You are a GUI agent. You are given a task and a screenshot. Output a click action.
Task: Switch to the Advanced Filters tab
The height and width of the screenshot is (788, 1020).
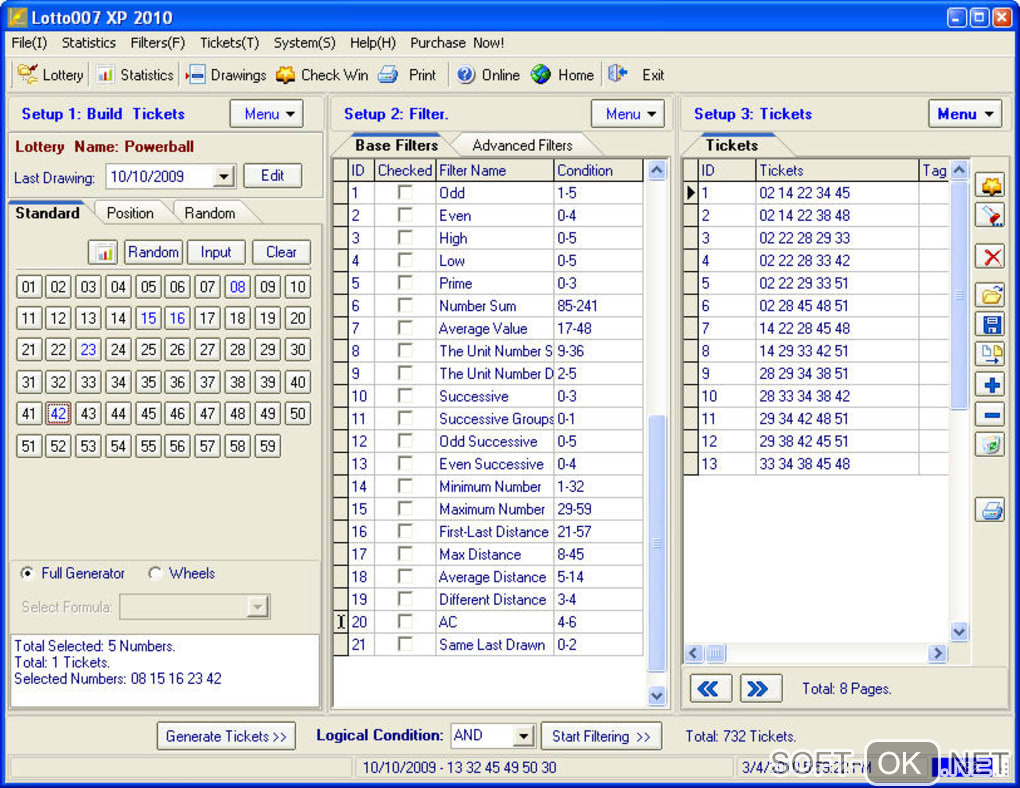(x=522, y=145)
